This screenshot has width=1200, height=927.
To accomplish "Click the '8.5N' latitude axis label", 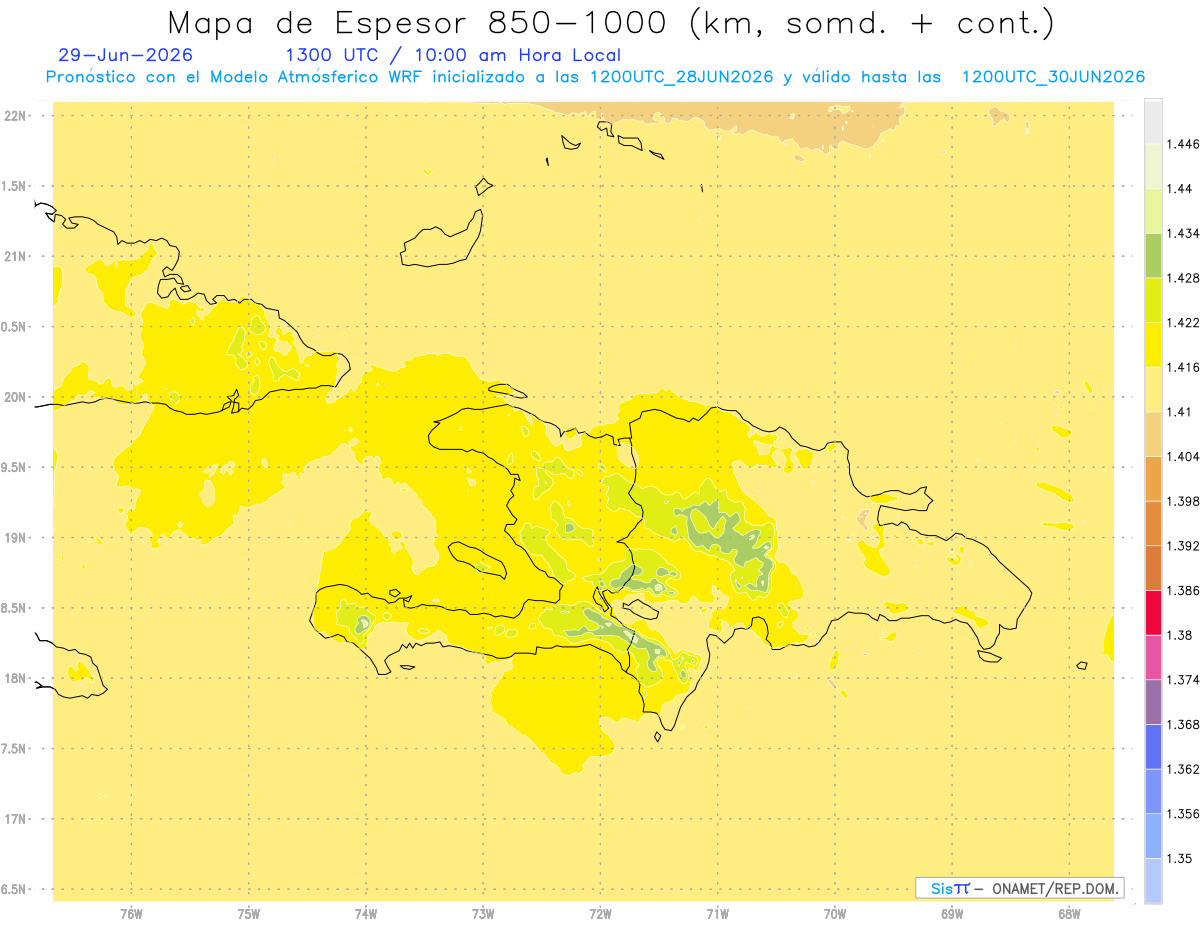I will point(15,608).
